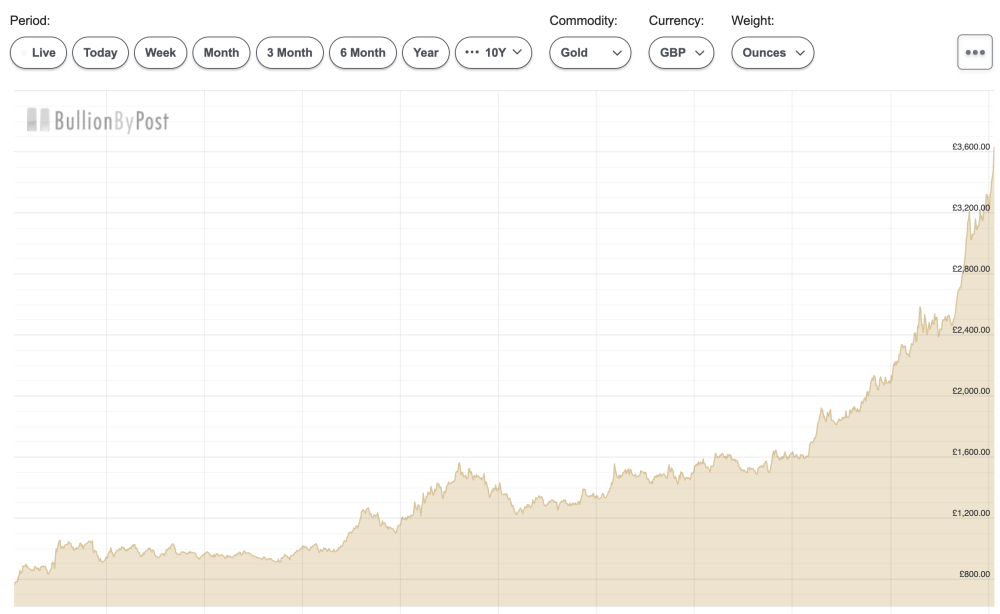This screenshot has width=1000, height=614.
Task: Click the Weight label text
Action: 753,20
